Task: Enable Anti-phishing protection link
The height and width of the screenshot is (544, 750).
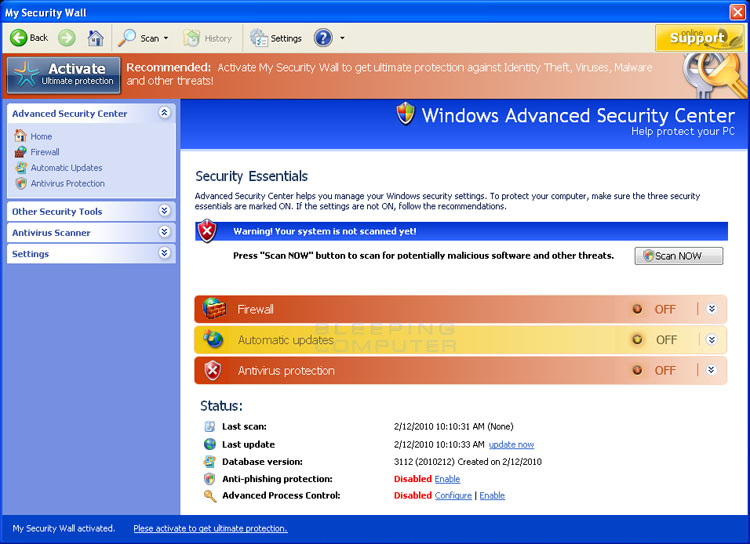Action: click(x=447, y=479)
